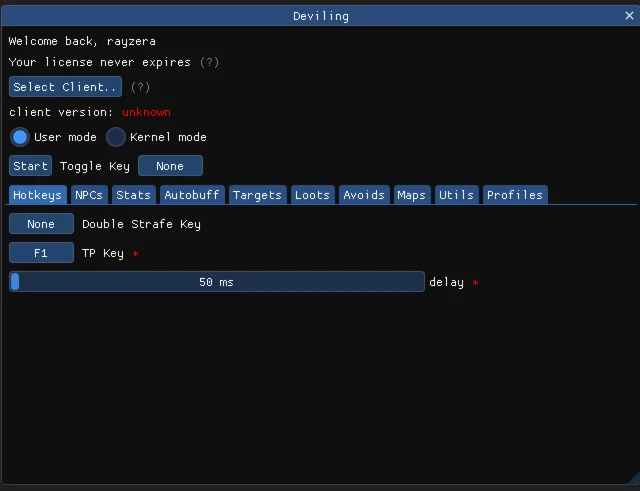Go to the Autobuff tab
Viewport: 640px width, 491px height.
[192, 195]
